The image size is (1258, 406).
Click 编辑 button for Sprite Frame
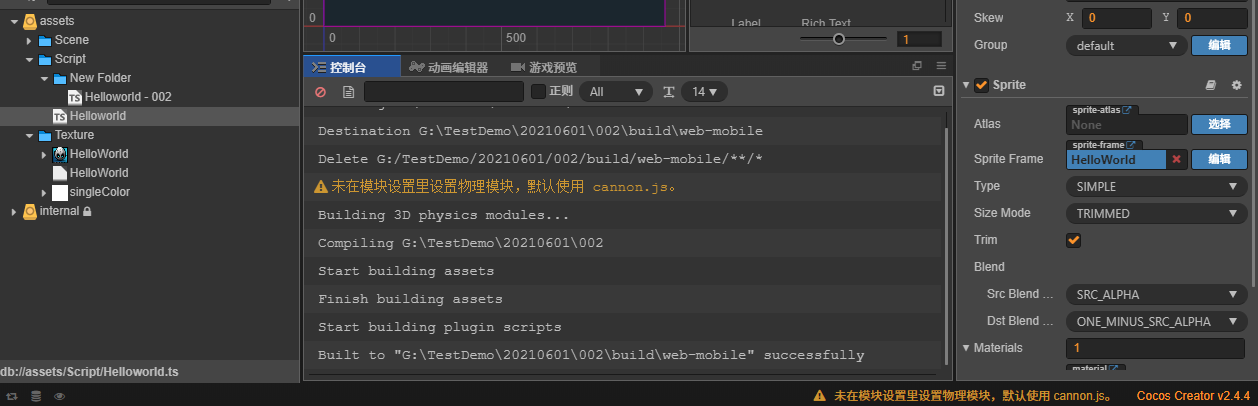[x=1219, y=159]
